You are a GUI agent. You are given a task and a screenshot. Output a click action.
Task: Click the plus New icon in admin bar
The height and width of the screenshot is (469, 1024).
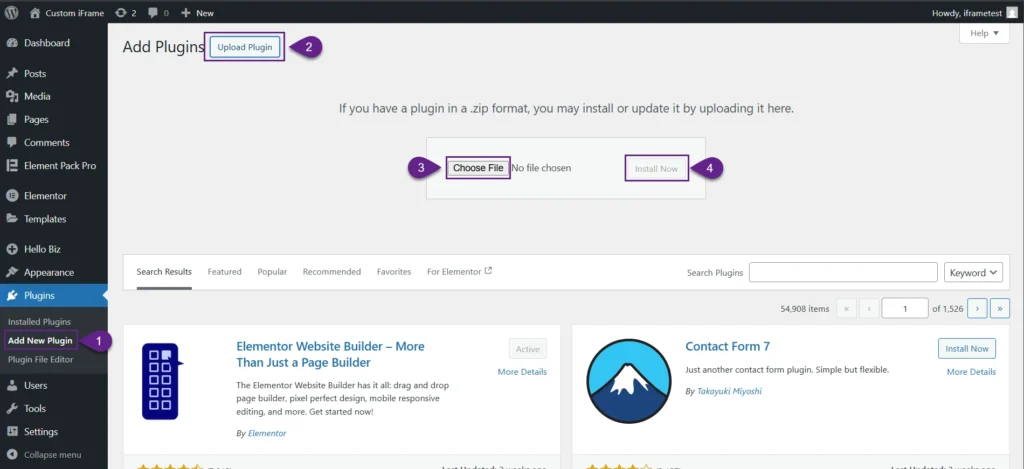185,12
